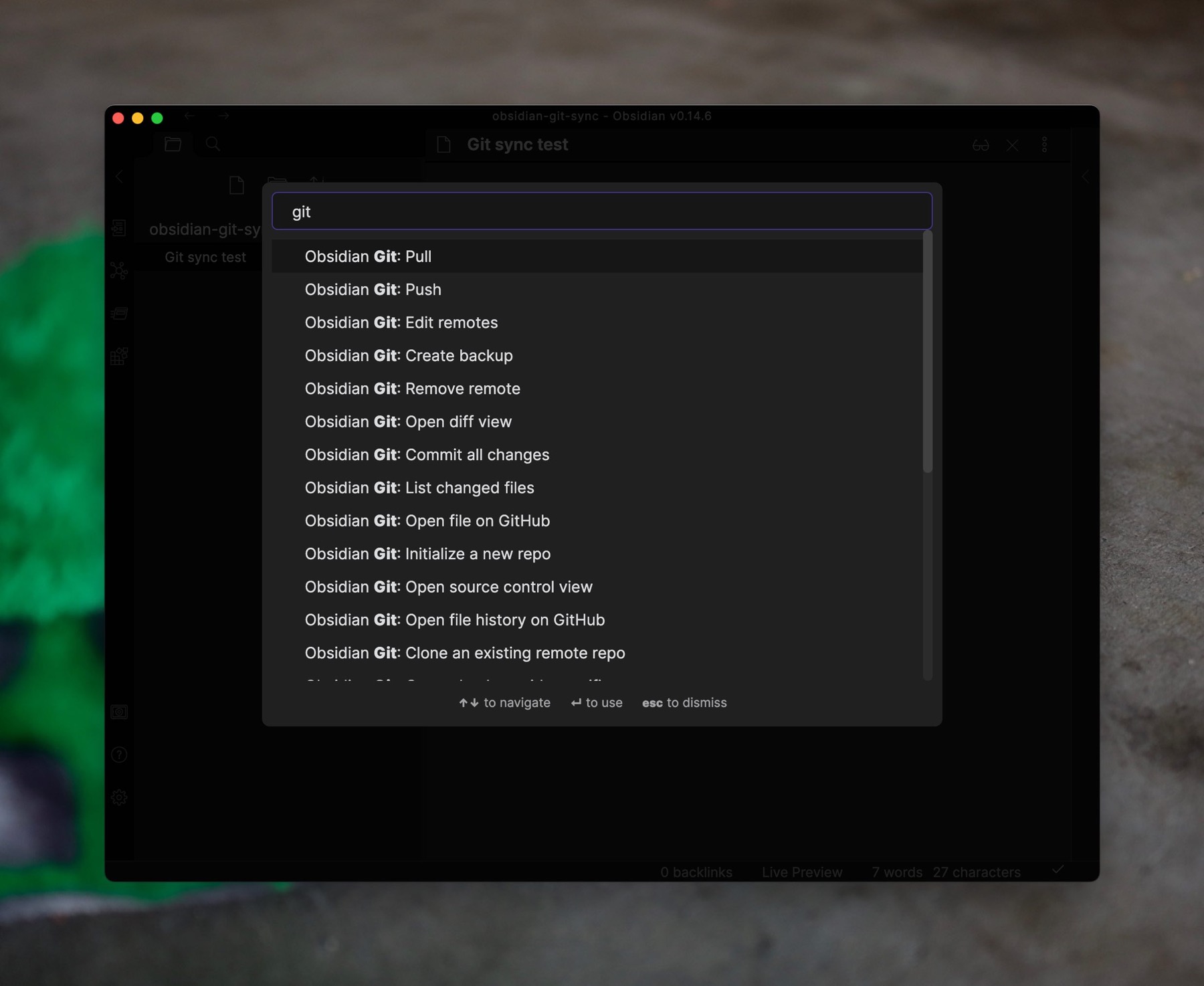Select the Git sync test tab
The image size is (1204, 986).
(518, 144)
